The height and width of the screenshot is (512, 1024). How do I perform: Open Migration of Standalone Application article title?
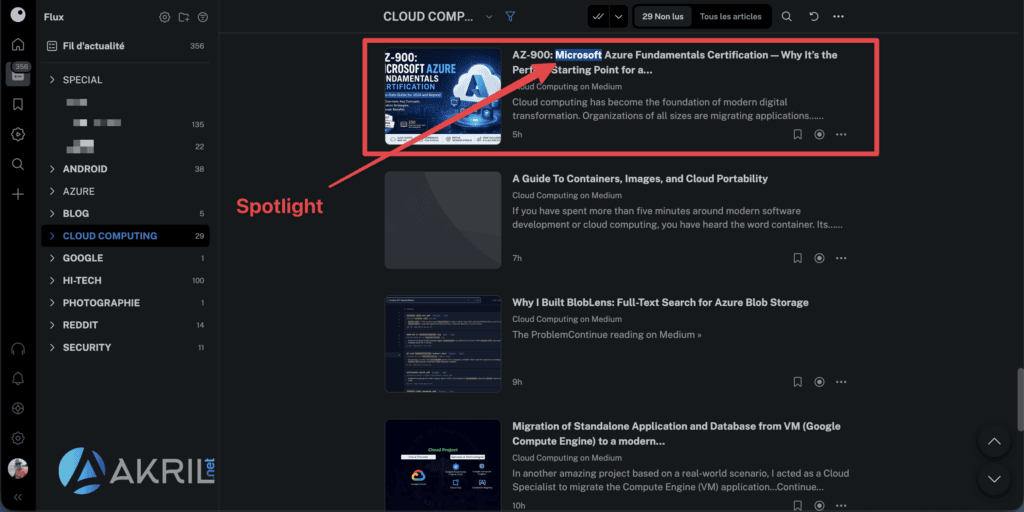[x=678, y=434]
